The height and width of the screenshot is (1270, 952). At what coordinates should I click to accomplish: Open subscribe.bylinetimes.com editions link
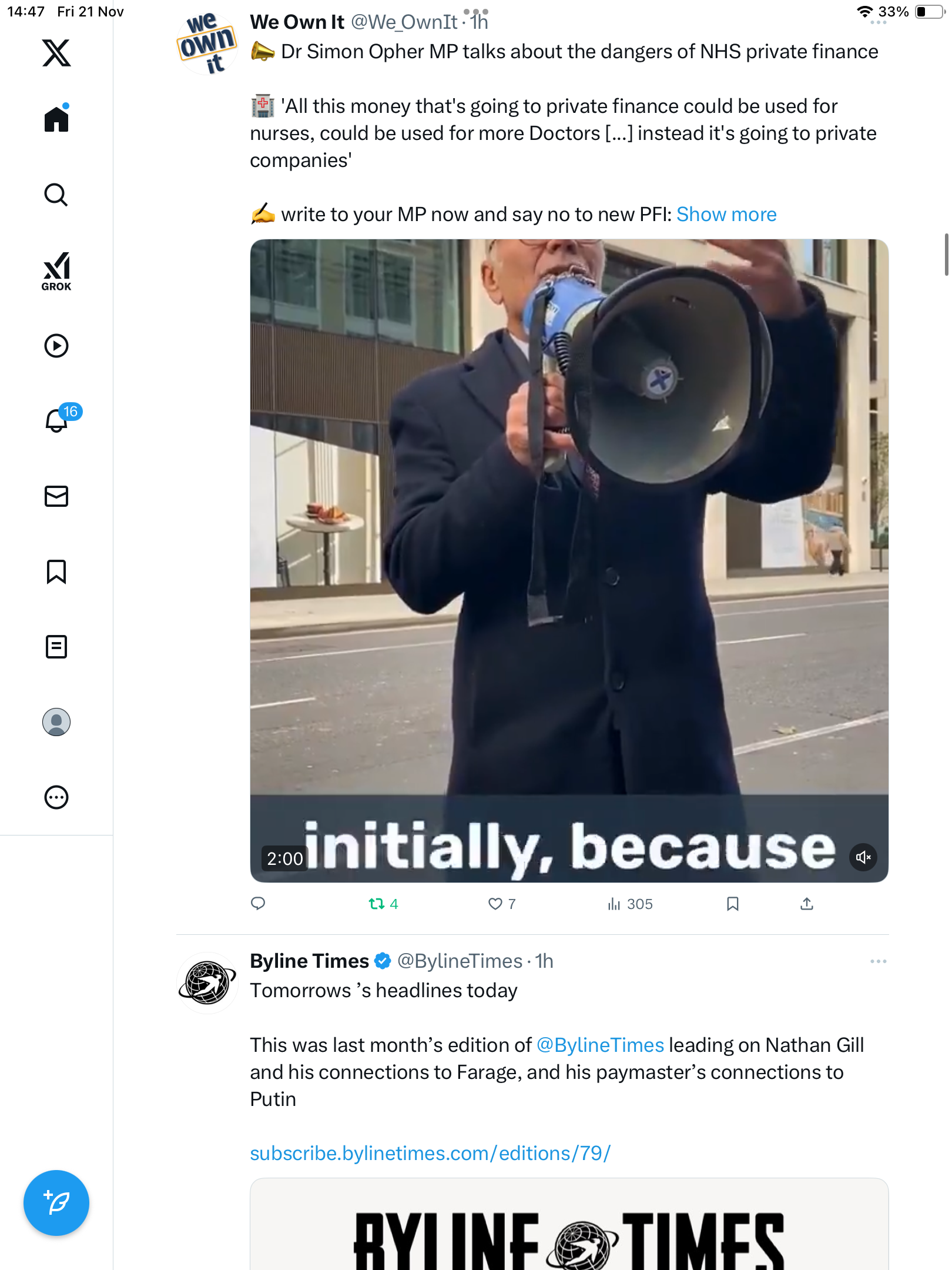pyautogui.click(x=430, y=1154)
